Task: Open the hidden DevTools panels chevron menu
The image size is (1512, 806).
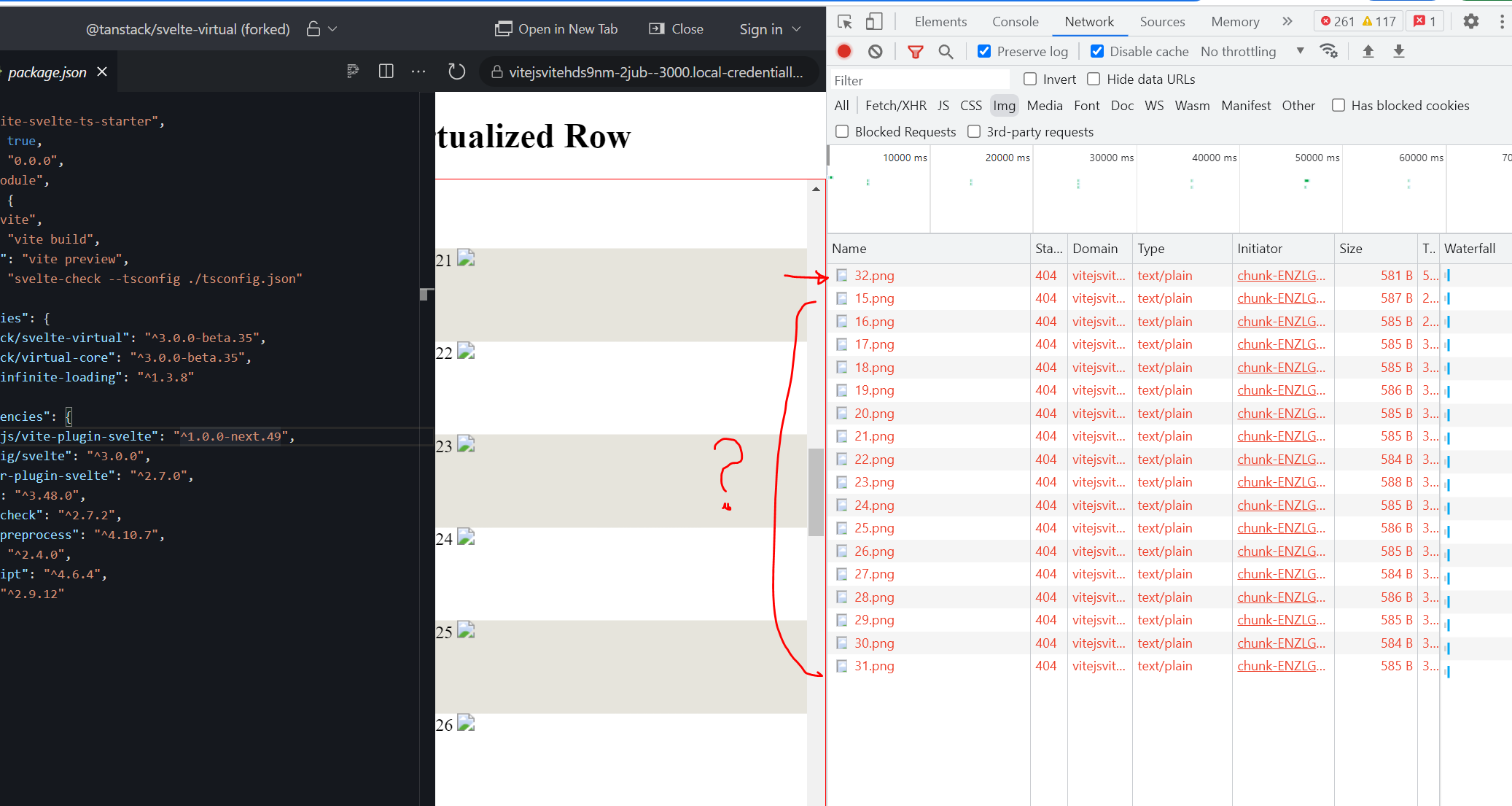Action: (1287, 21)
